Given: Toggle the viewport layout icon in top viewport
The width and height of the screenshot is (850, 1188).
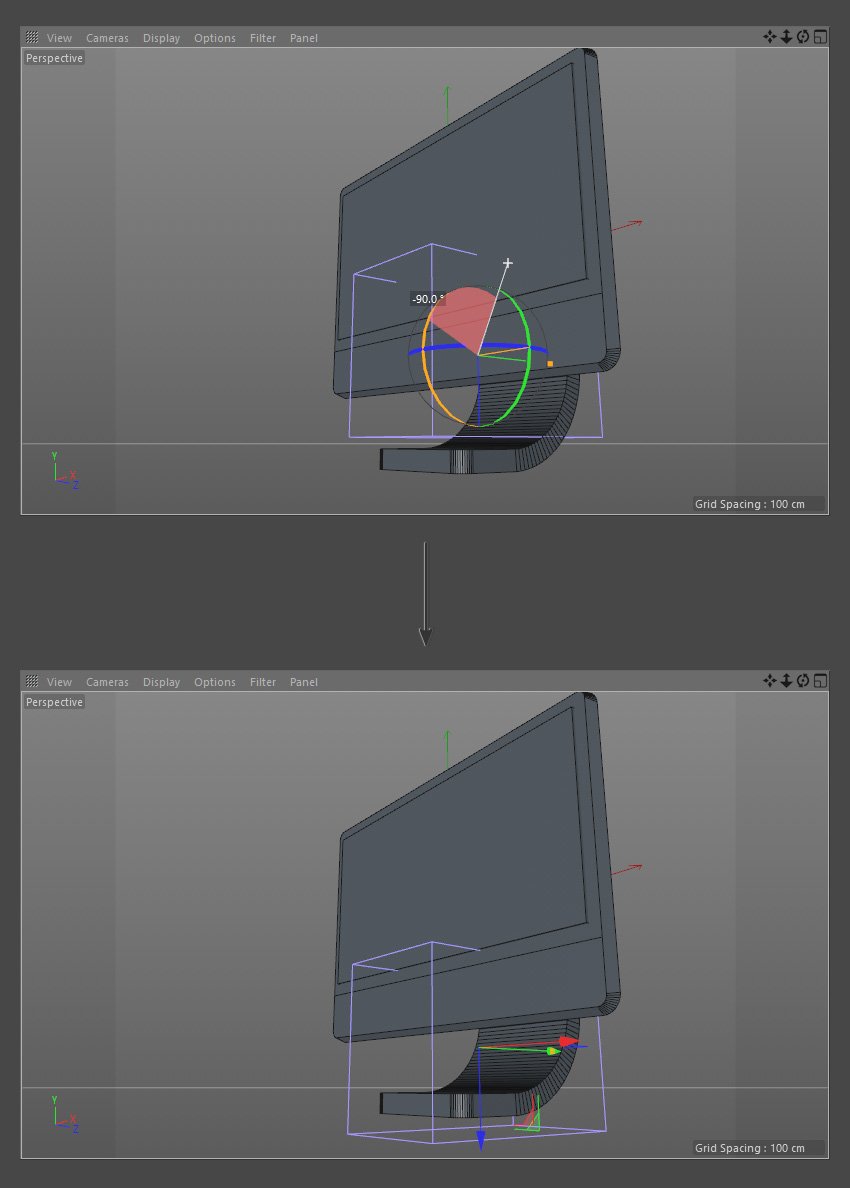Looking at the screenshot, I should (x=820, y=36).
